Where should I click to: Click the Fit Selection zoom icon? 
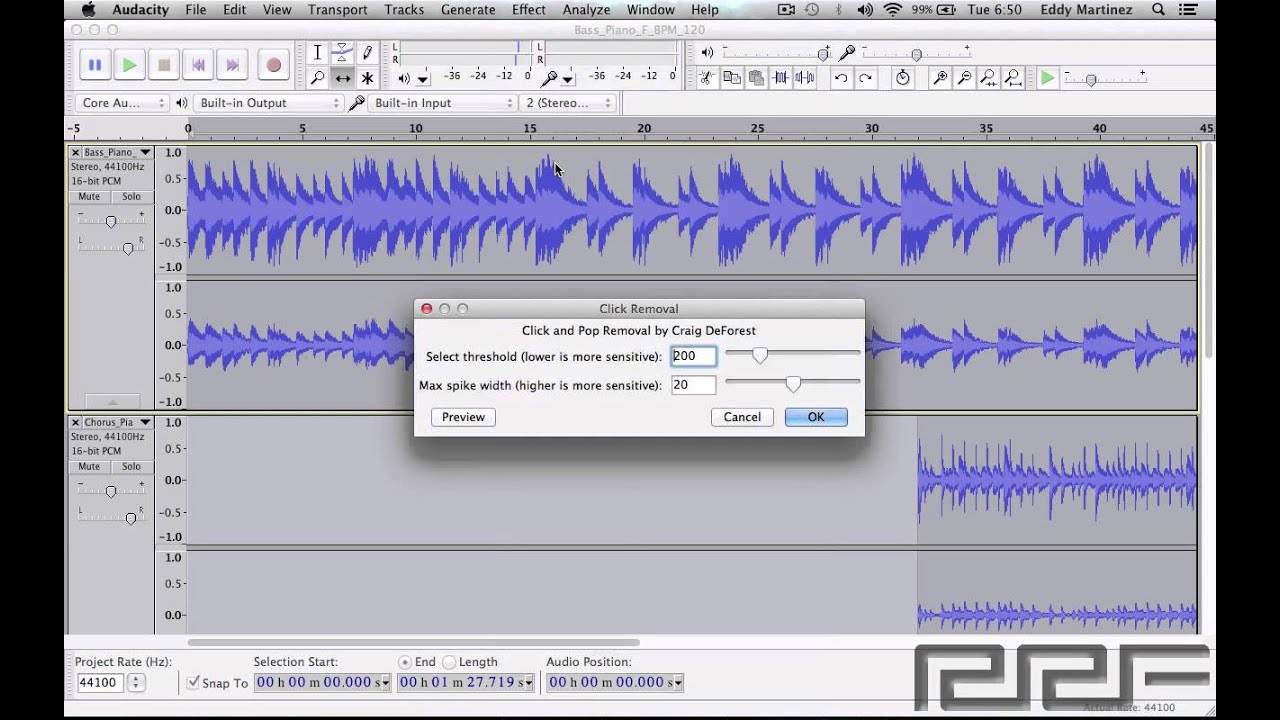(988, 78)
